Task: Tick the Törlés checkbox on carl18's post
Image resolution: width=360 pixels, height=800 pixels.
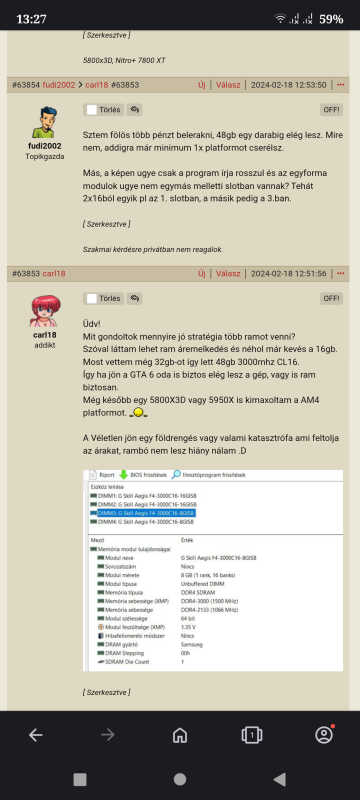Action: pos(91,298)
